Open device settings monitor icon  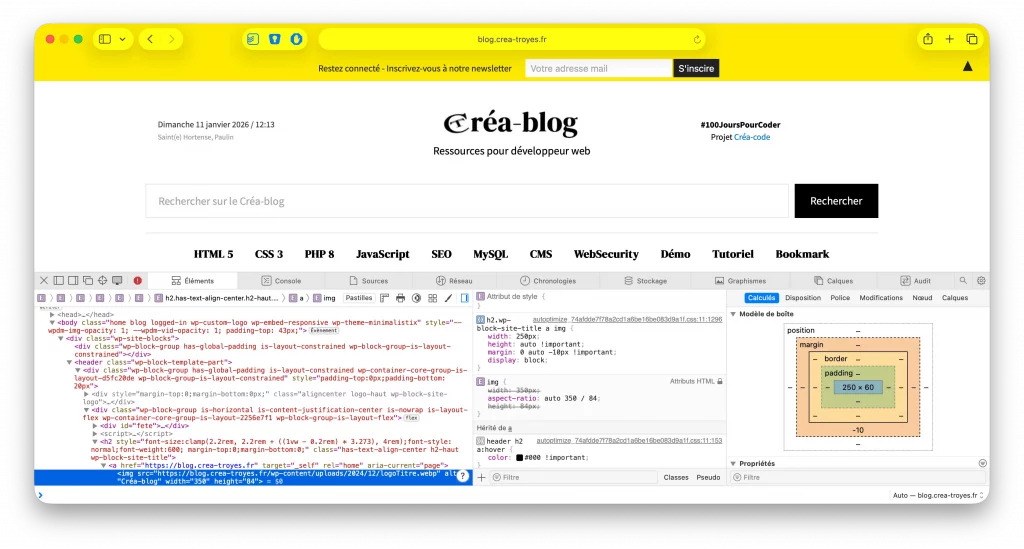(118, 281)
